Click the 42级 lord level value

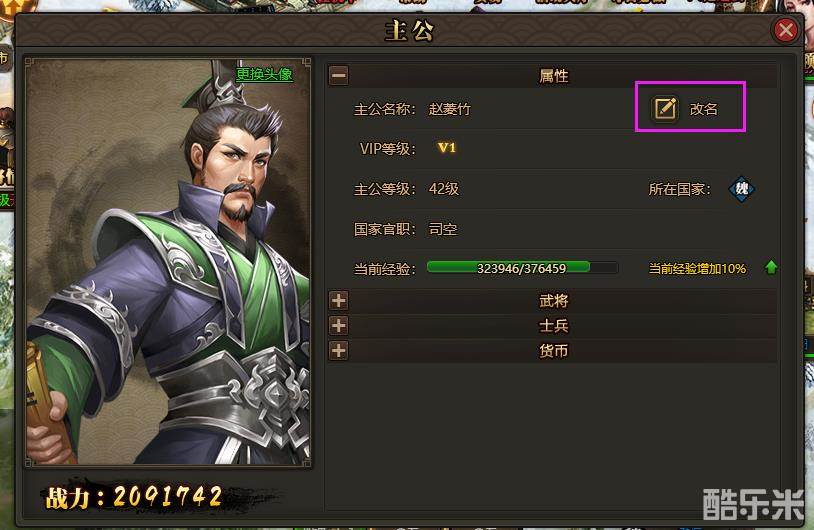pos(444,189)
